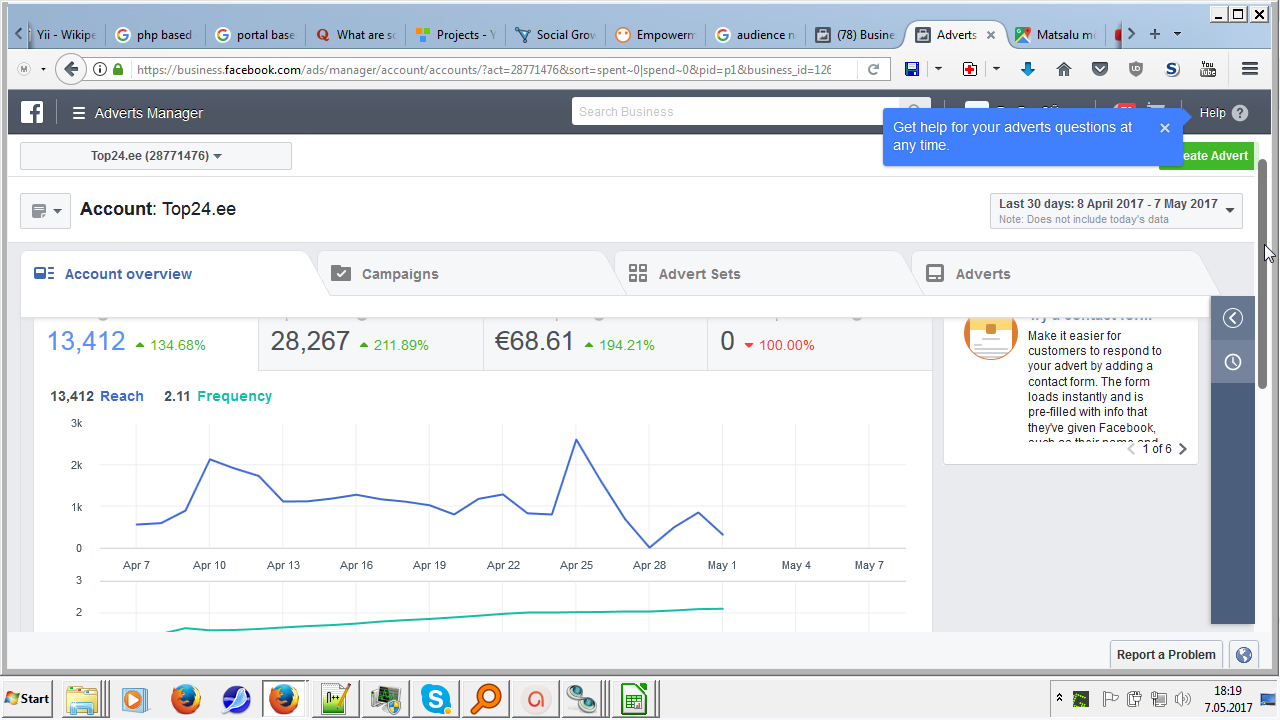Click the blue S extension icon
This screenshot has height=720, width=1280.
pyautogui.click(x=1172, y=69)
